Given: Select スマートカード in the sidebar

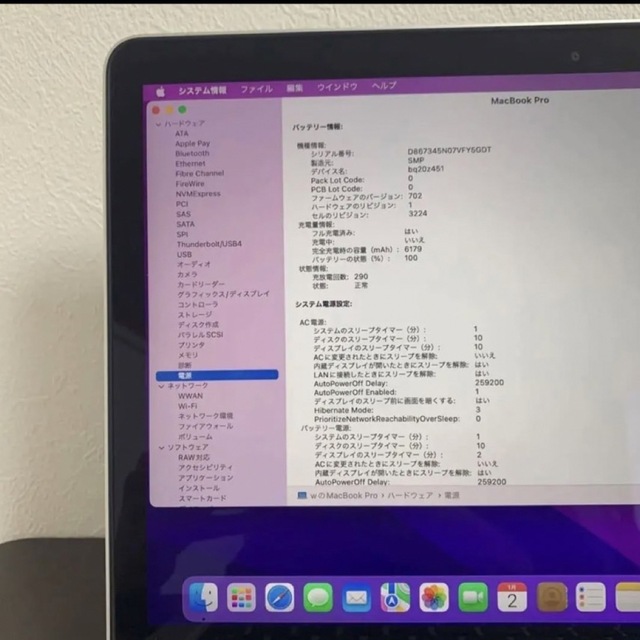Looking at the screenshot, I should point(202,498).
